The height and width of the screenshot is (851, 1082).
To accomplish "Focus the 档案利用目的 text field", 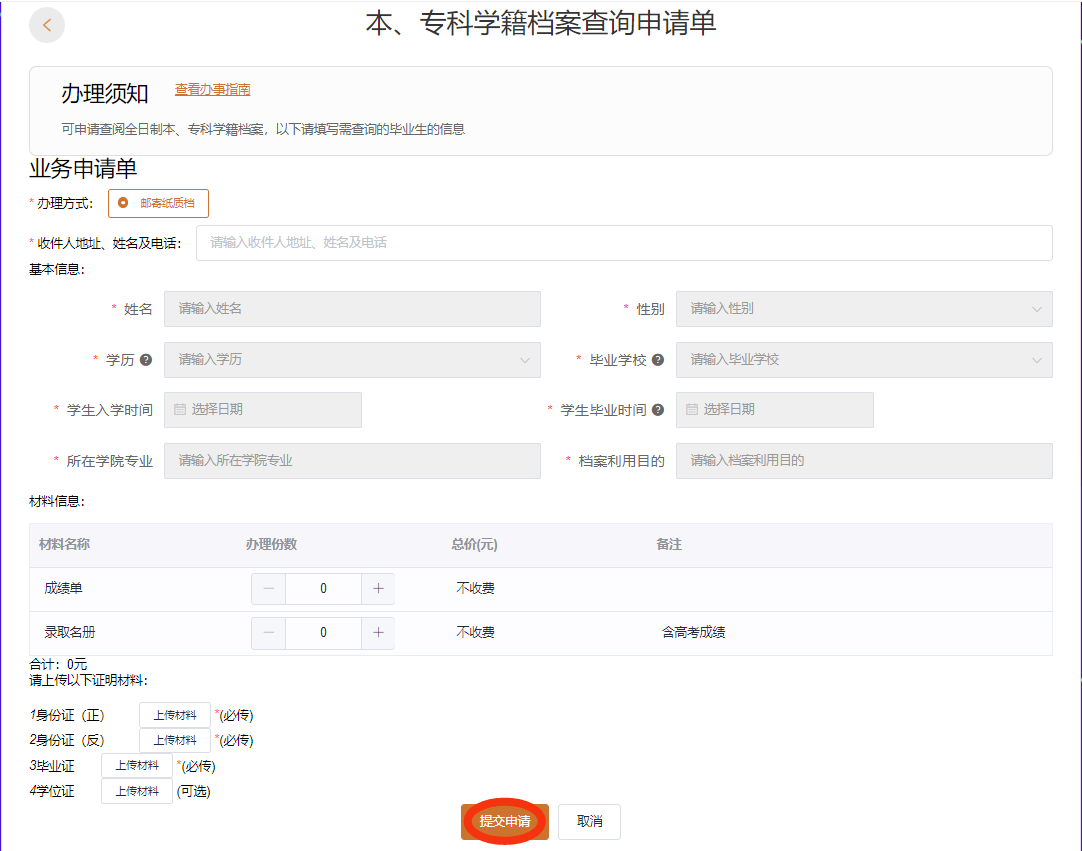I will [863, 461].
